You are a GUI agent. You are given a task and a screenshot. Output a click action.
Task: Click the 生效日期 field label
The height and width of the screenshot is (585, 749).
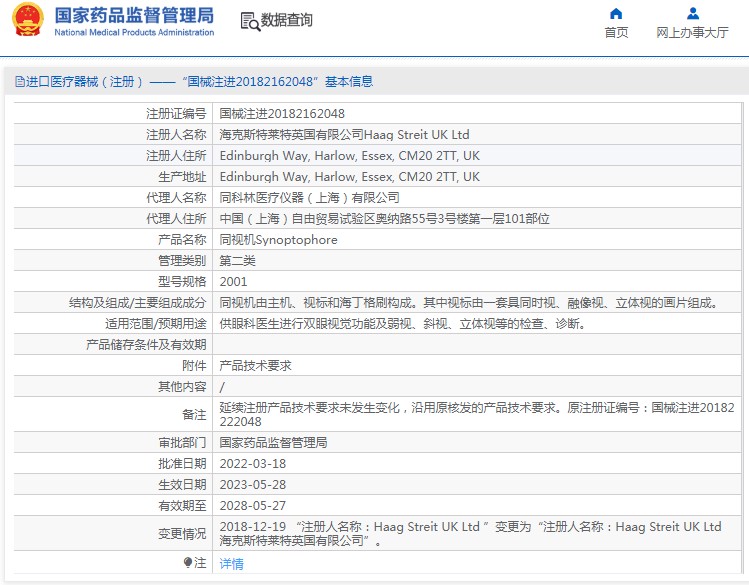[x=182, y=485]
